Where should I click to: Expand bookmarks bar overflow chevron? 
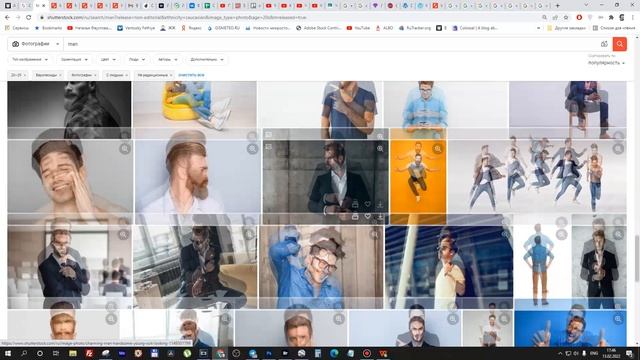pyautogui.click(x=538, y=28)
